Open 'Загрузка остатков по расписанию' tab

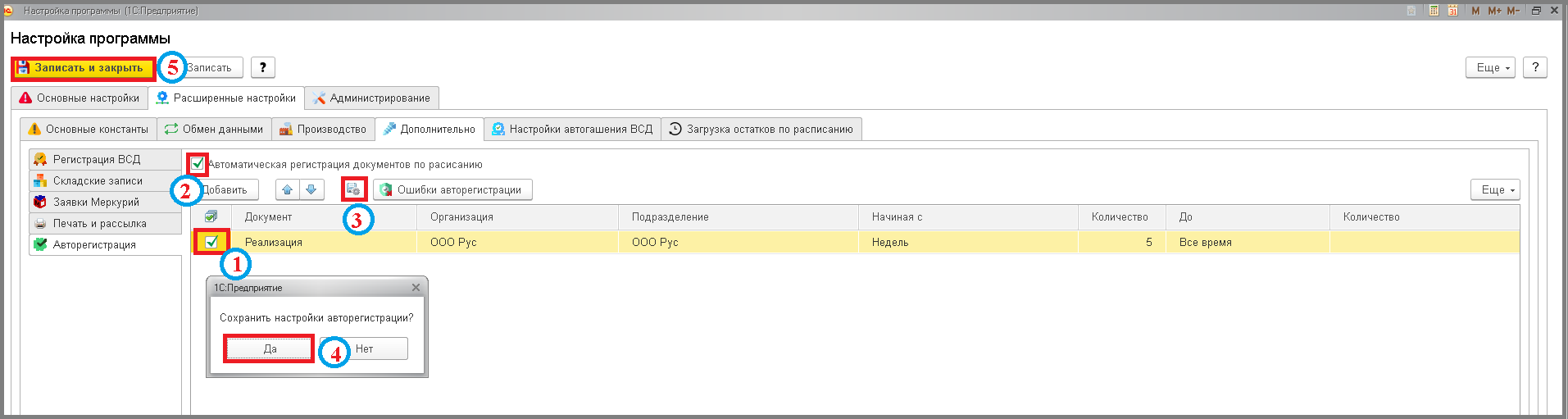(761, 129)
